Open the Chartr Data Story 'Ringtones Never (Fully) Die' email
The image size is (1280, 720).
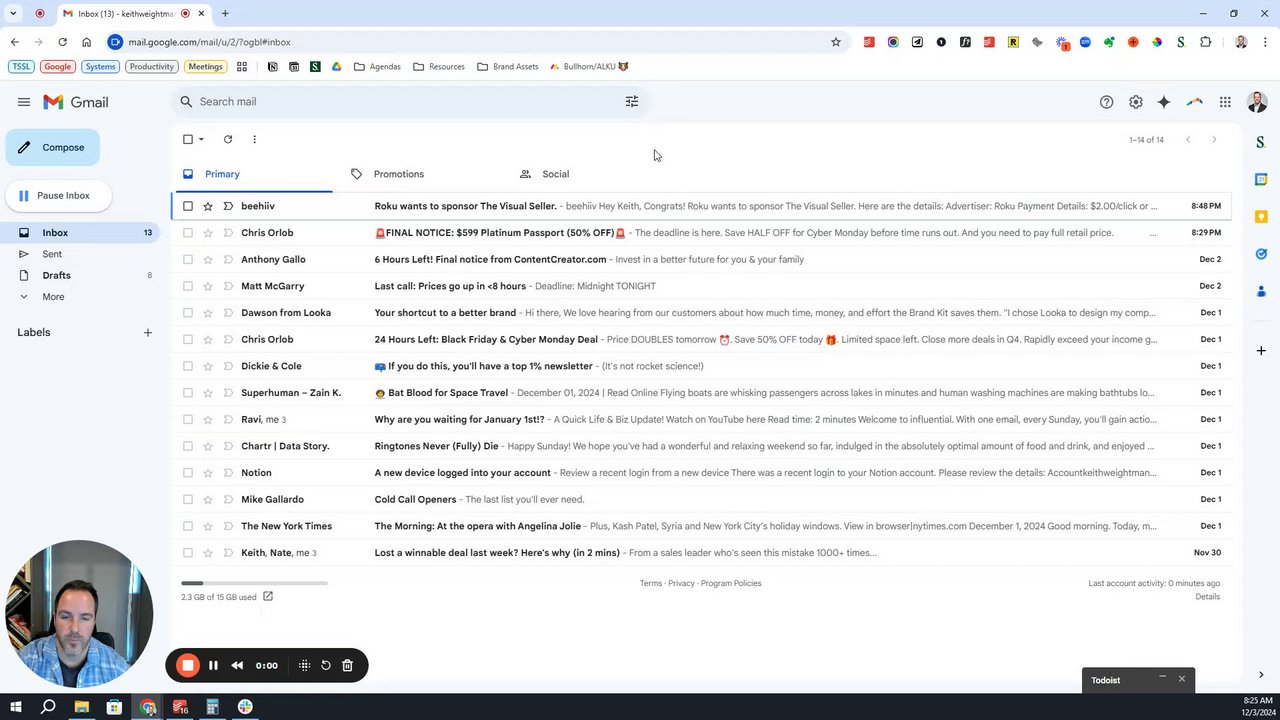(701, 446)
